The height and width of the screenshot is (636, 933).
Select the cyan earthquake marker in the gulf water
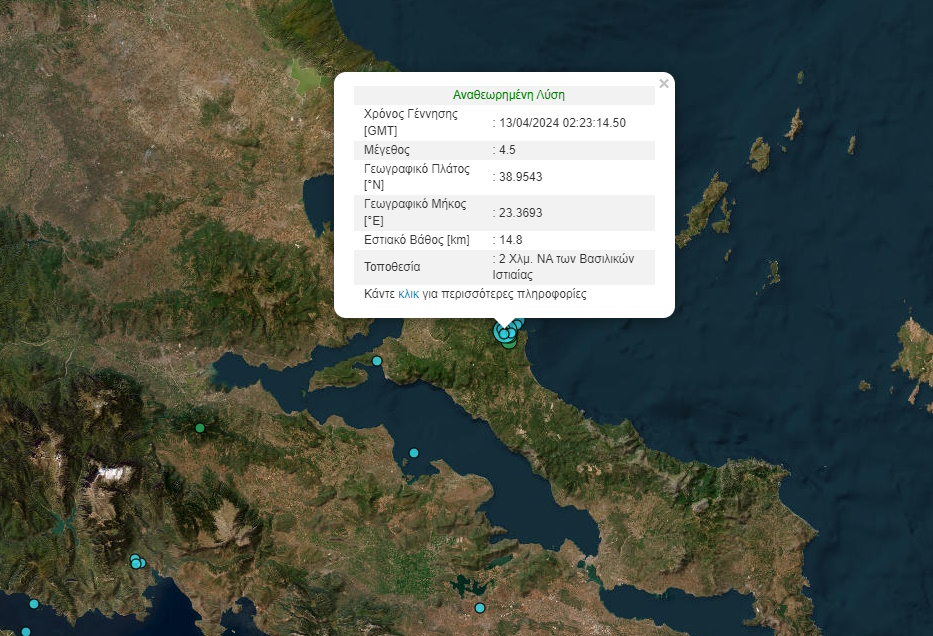point(414,453)
